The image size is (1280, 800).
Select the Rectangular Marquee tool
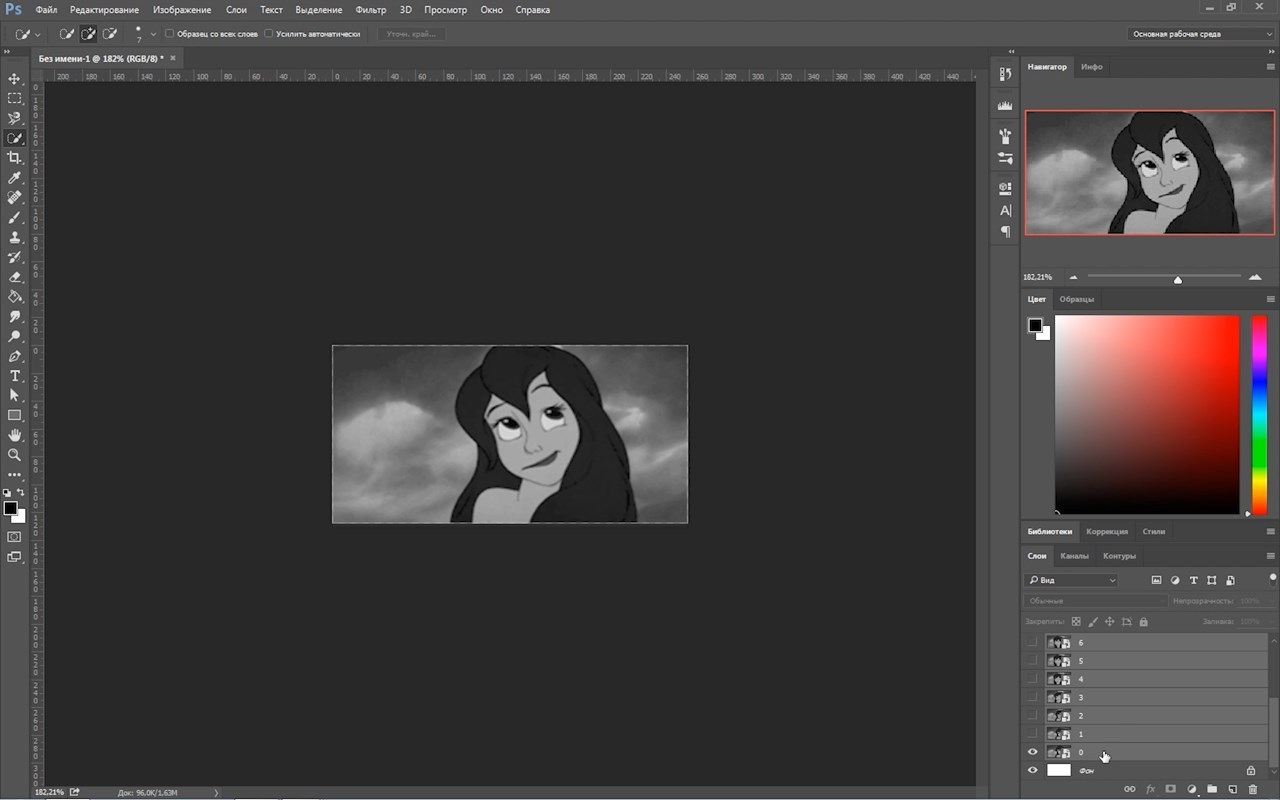(x=14, y=98)
